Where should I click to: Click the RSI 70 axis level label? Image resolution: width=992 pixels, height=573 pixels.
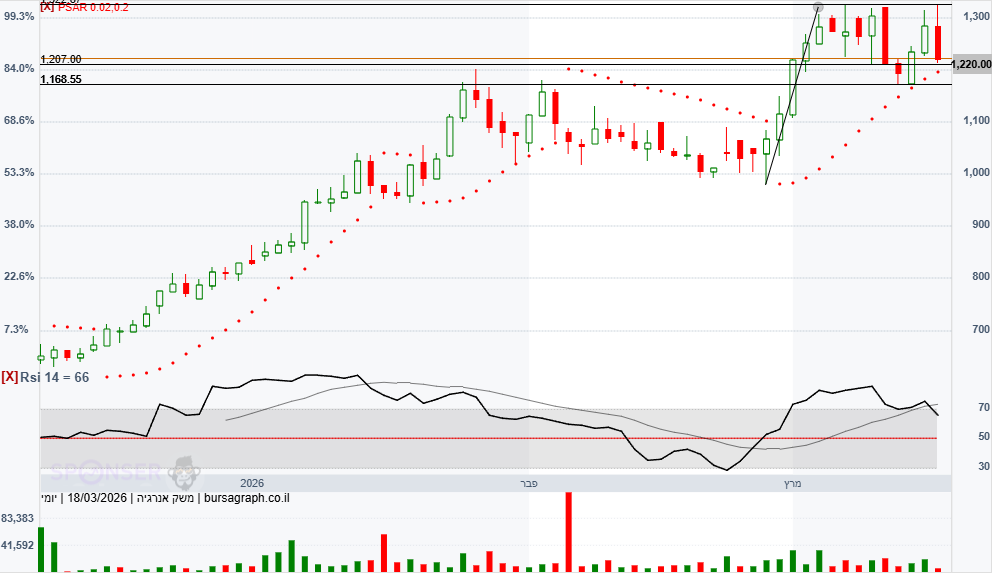click(x=955, y=408)
